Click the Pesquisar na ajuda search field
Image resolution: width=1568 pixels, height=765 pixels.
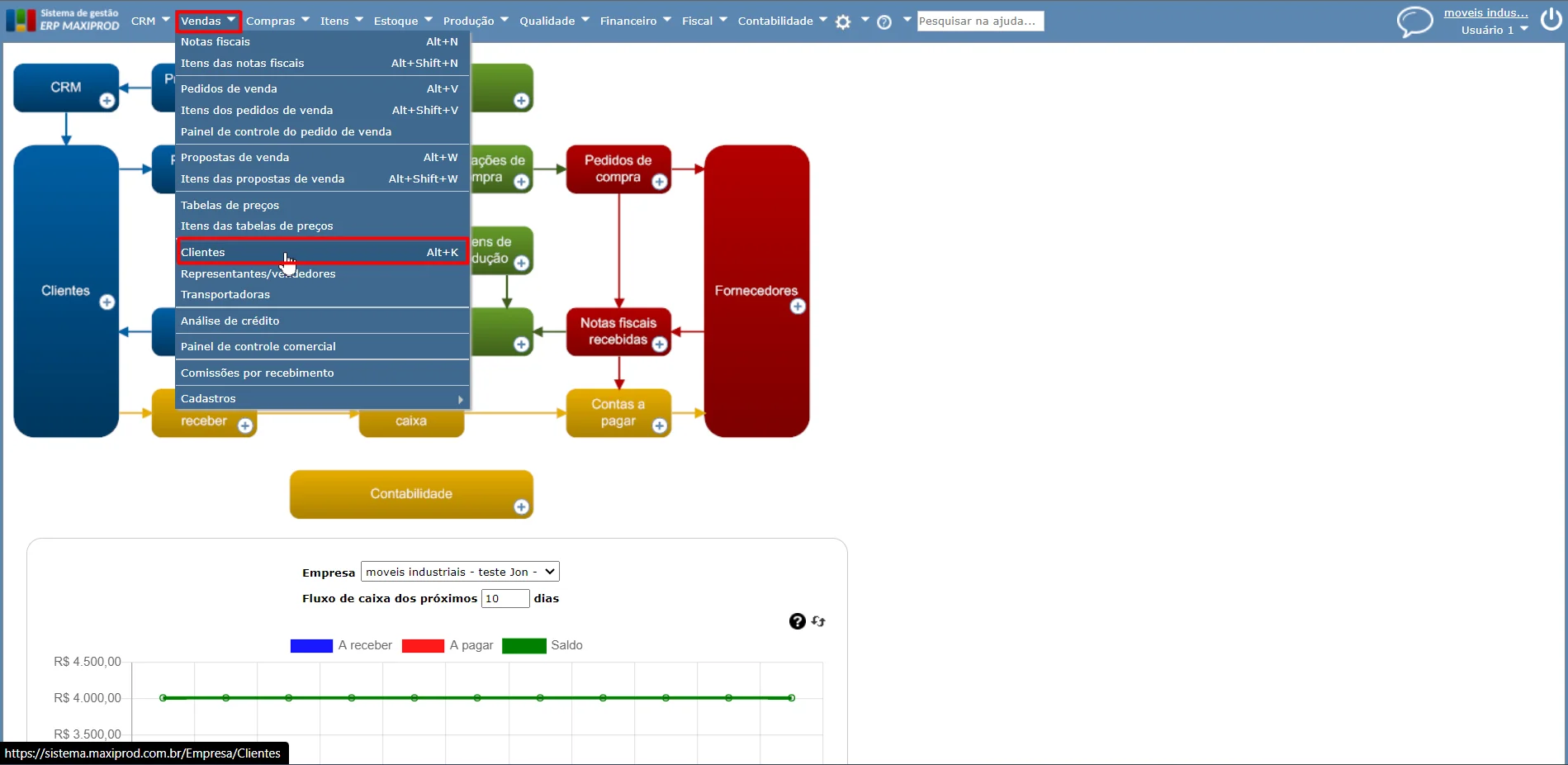pyautogui.click(x=980, y=21)
